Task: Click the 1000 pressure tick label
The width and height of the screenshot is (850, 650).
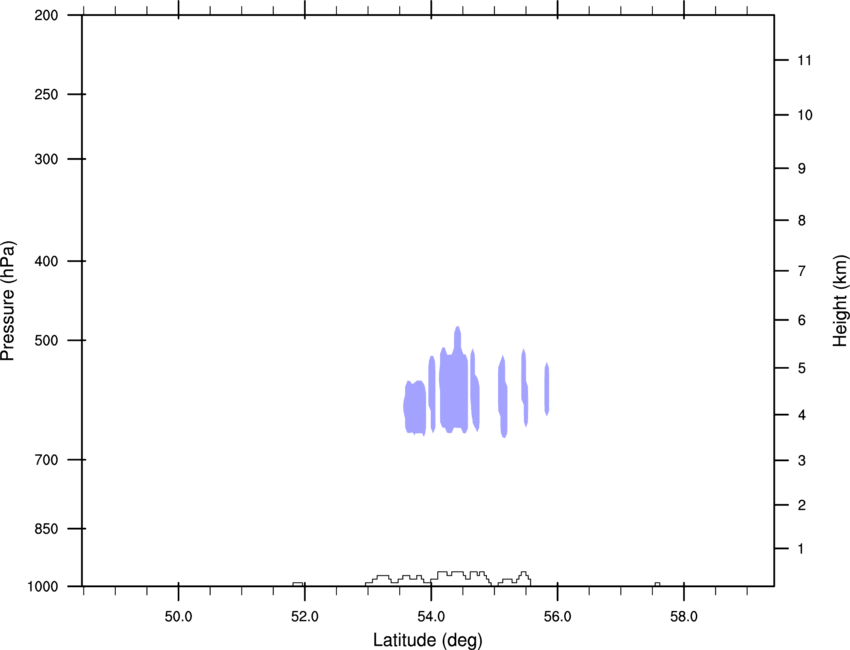Action: 44,586
